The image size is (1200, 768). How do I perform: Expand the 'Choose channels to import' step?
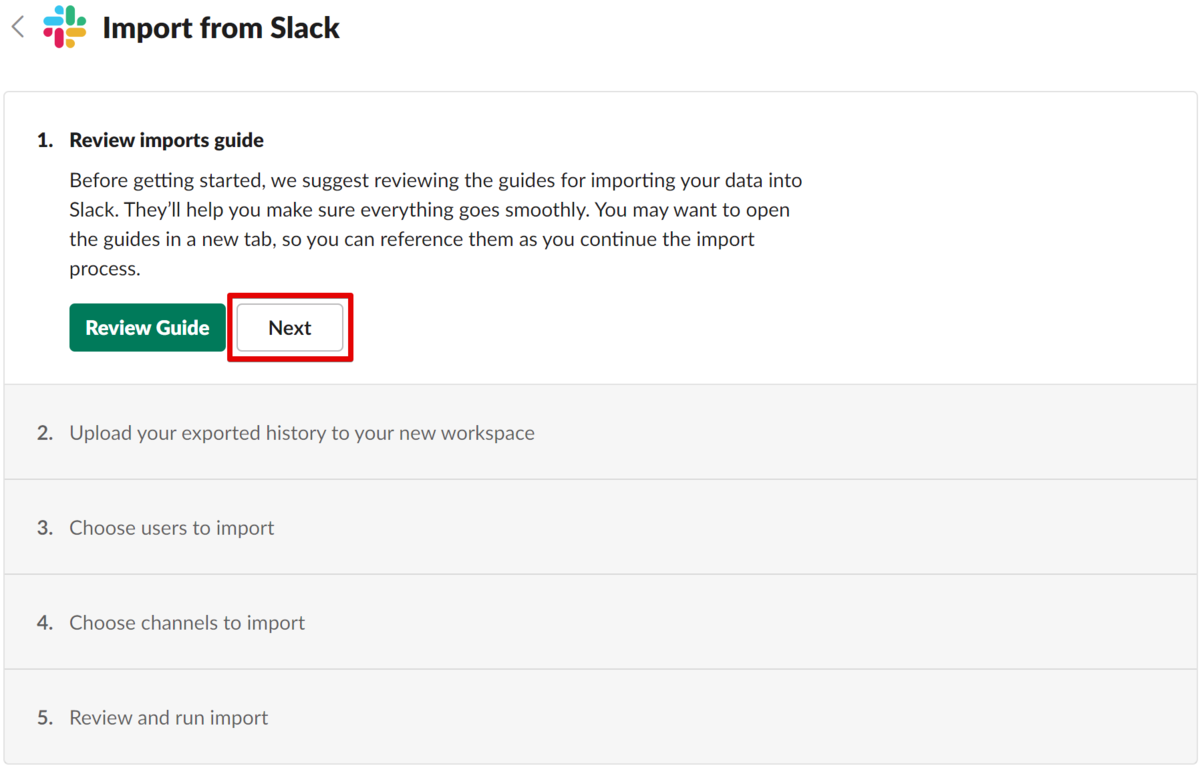tap(600, 623)
